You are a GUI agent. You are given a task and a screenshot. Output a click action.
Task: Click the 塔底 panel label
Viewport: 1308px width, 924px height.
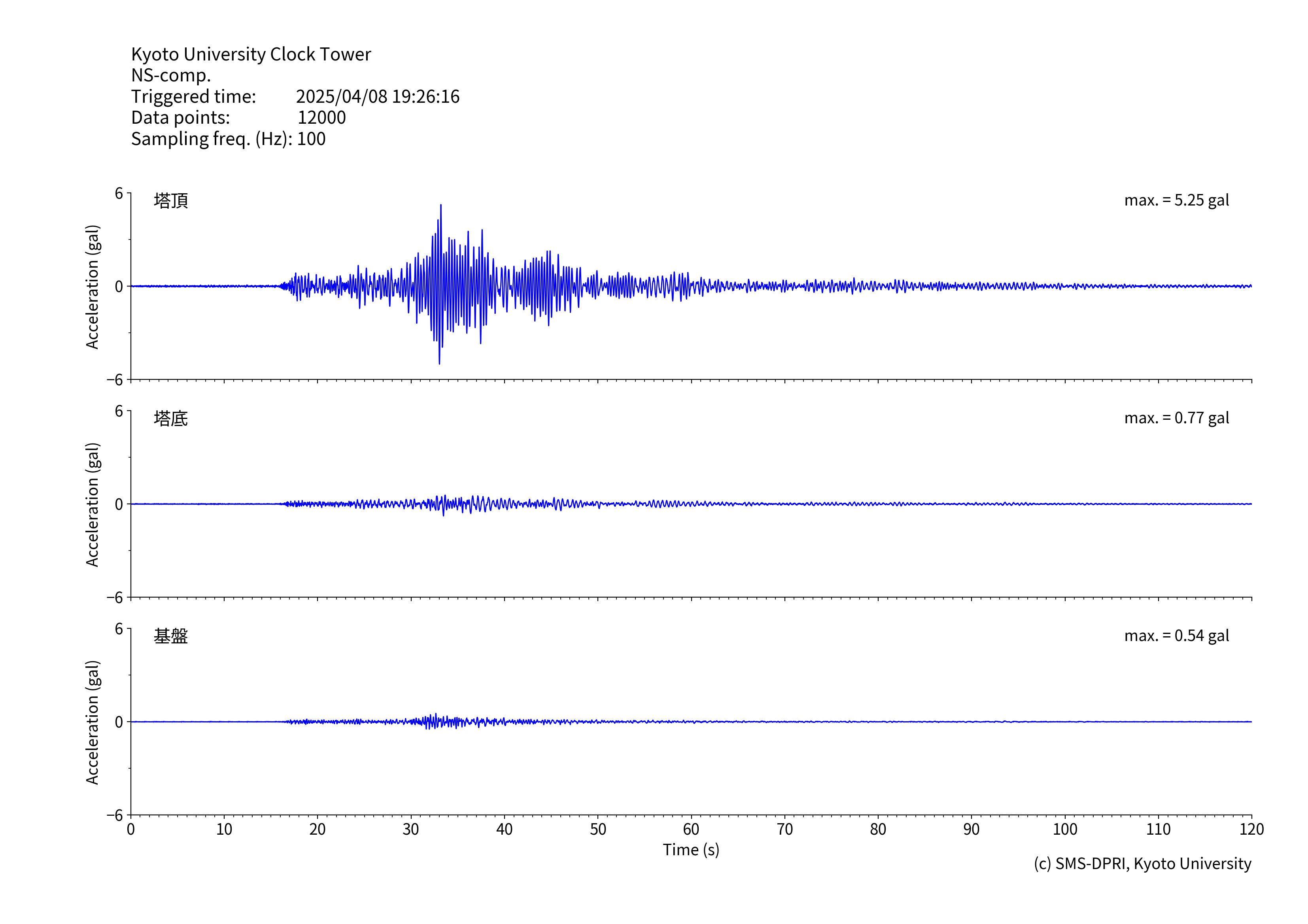click(170, 419)
